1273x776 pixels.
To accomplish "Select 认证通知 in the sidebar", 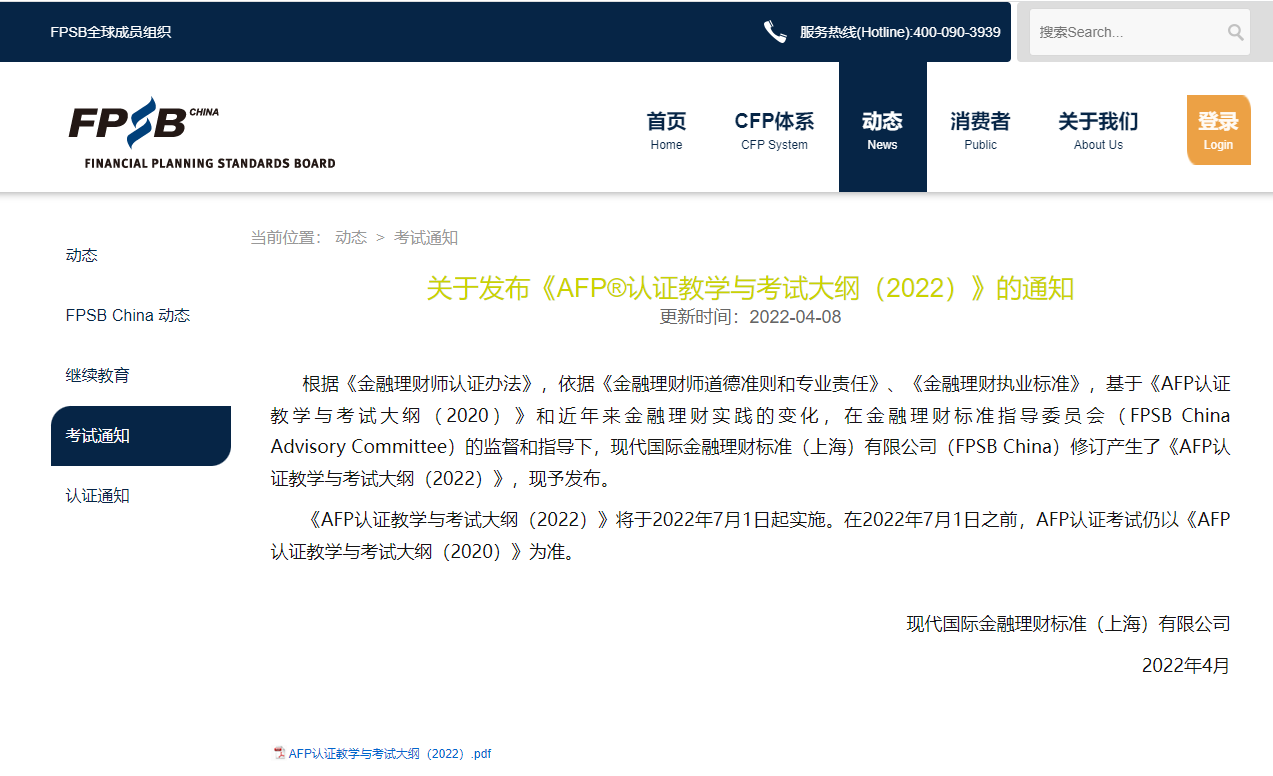I will click(98, 495).
